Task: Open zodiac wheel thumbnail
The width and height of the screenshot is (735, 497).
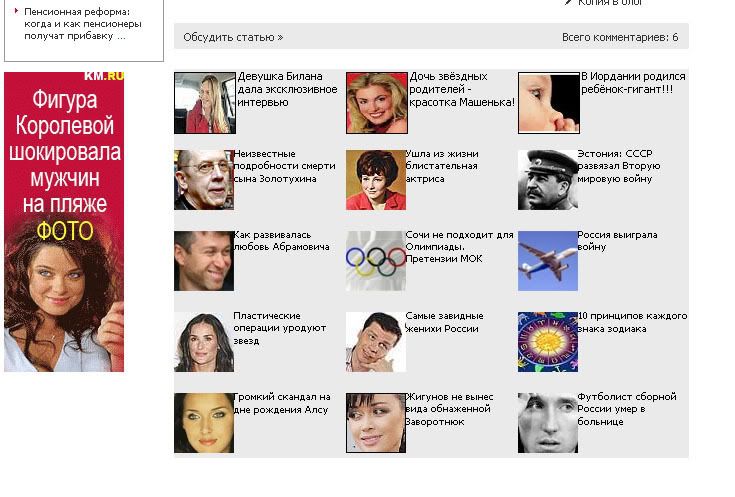Action: click(548, 342)
